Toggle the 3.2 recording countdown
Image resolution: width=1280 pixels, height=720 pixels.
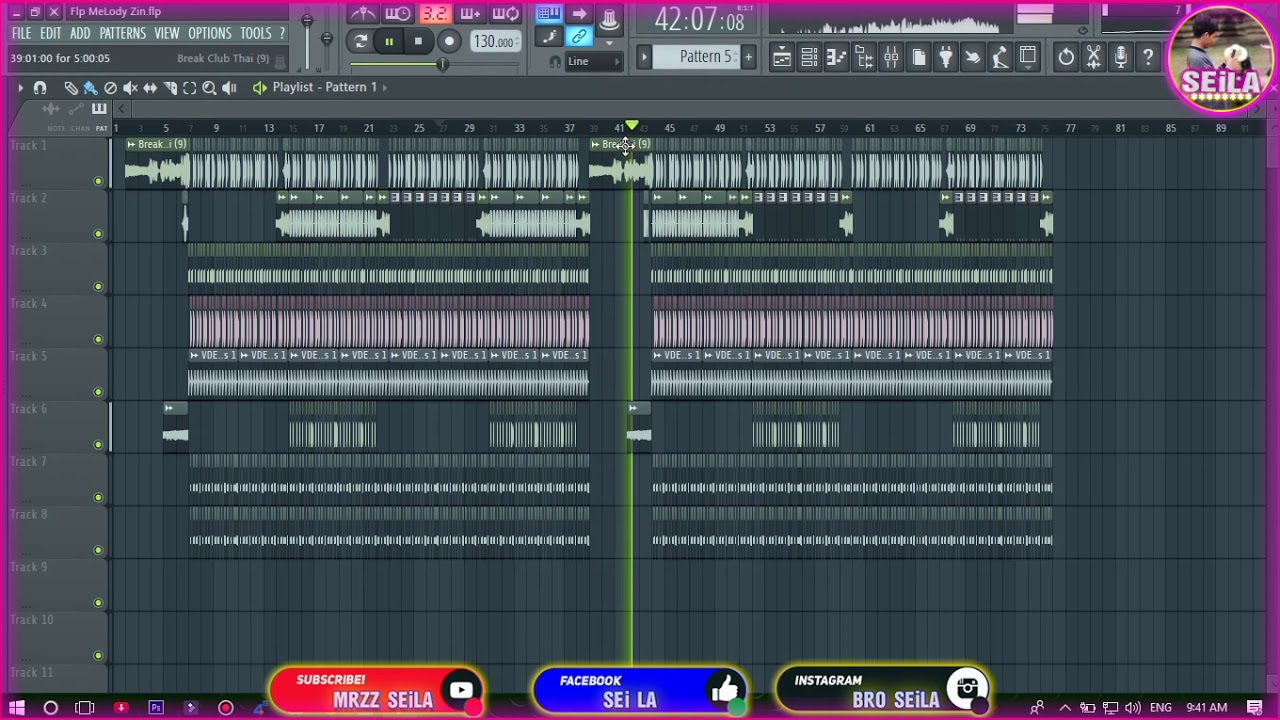[x=434, y=14]
